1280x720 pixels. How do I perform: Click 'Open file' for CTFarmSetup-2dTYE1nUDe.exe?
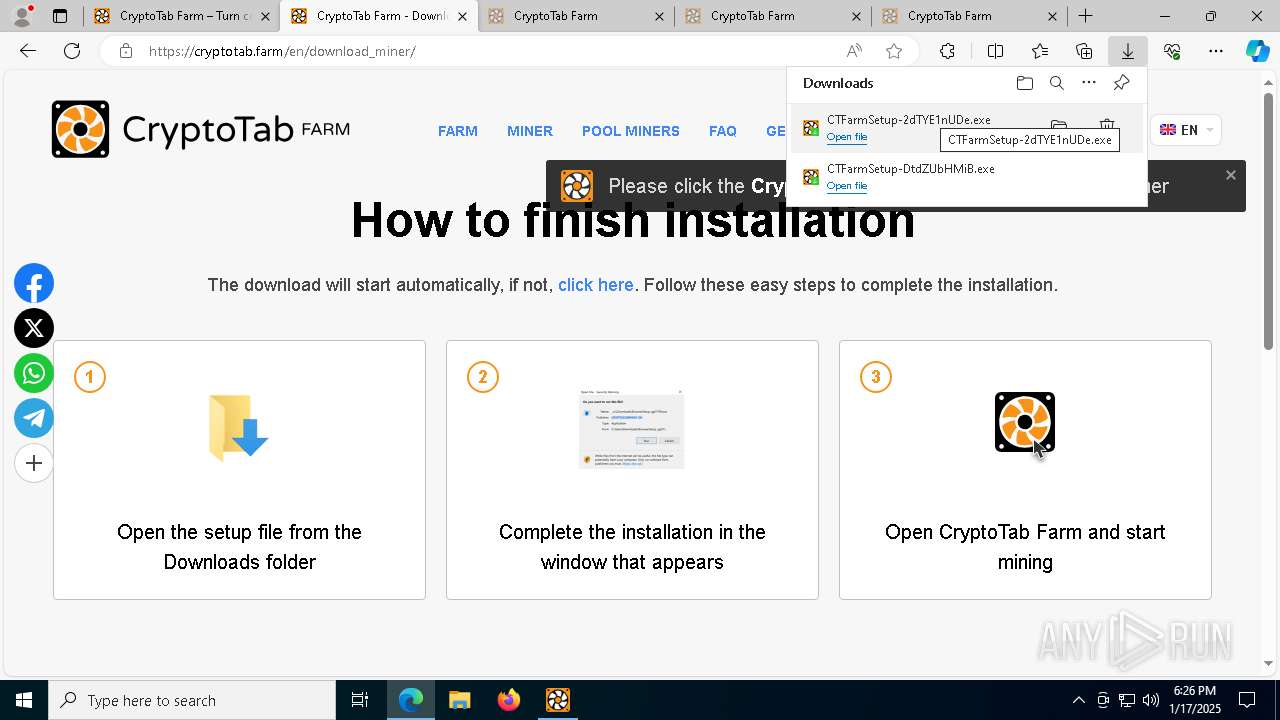(847, 137)
